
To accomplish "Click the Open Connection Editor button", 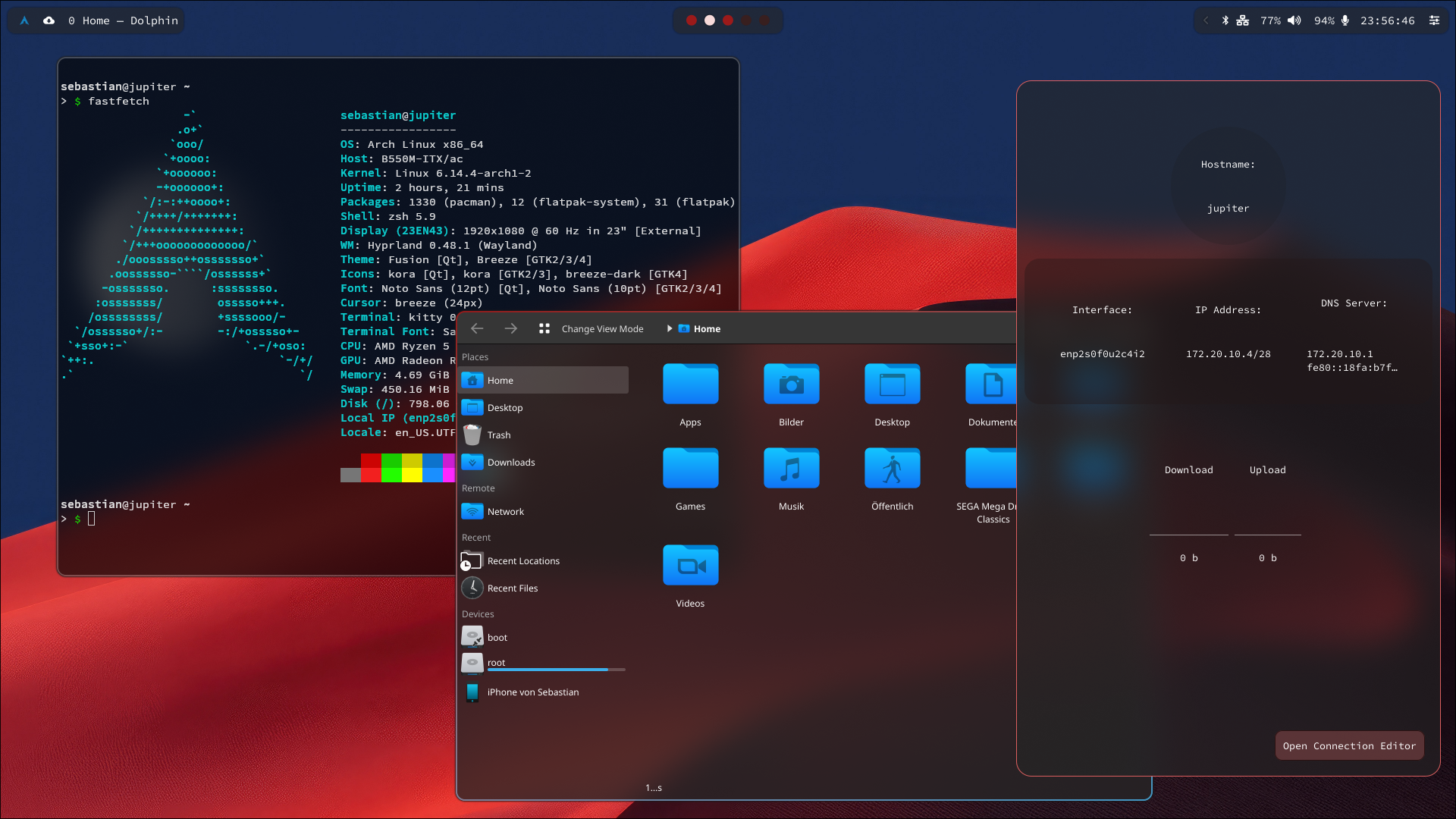I will click(x=1349, y=745).
